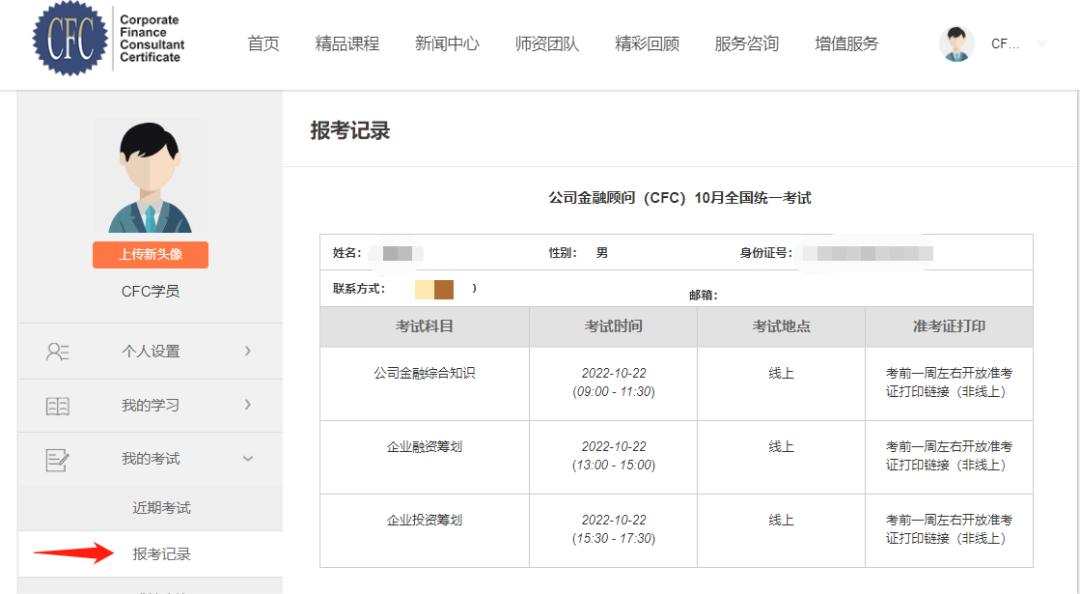Click the 13:00 - 15:00 exam time cell
The height and width of the screenshot is (594, 1080).
(614, 456)
